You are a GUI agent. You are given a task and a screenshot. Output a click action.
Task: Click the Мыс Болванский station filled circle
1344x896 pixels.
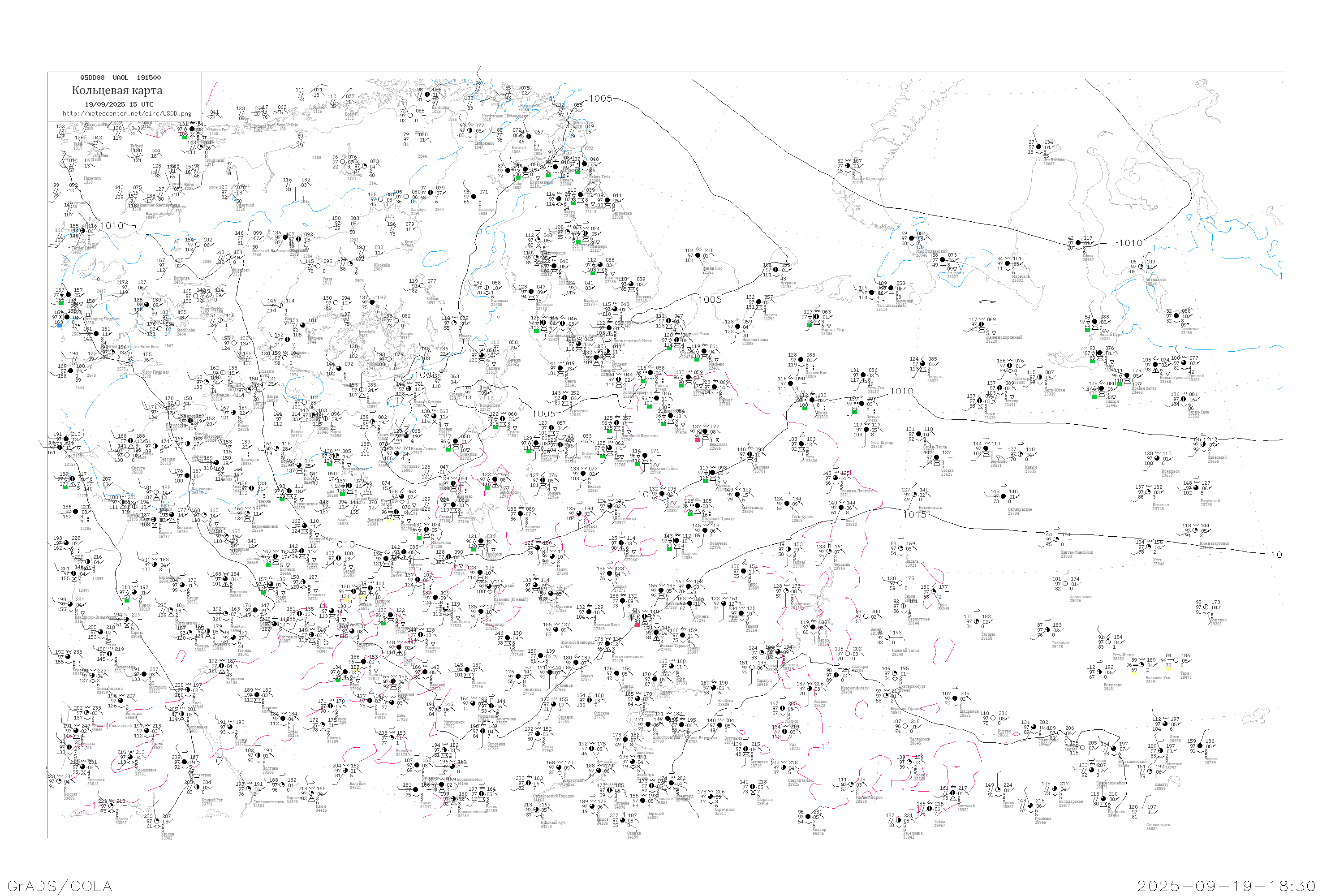[911, 238]
